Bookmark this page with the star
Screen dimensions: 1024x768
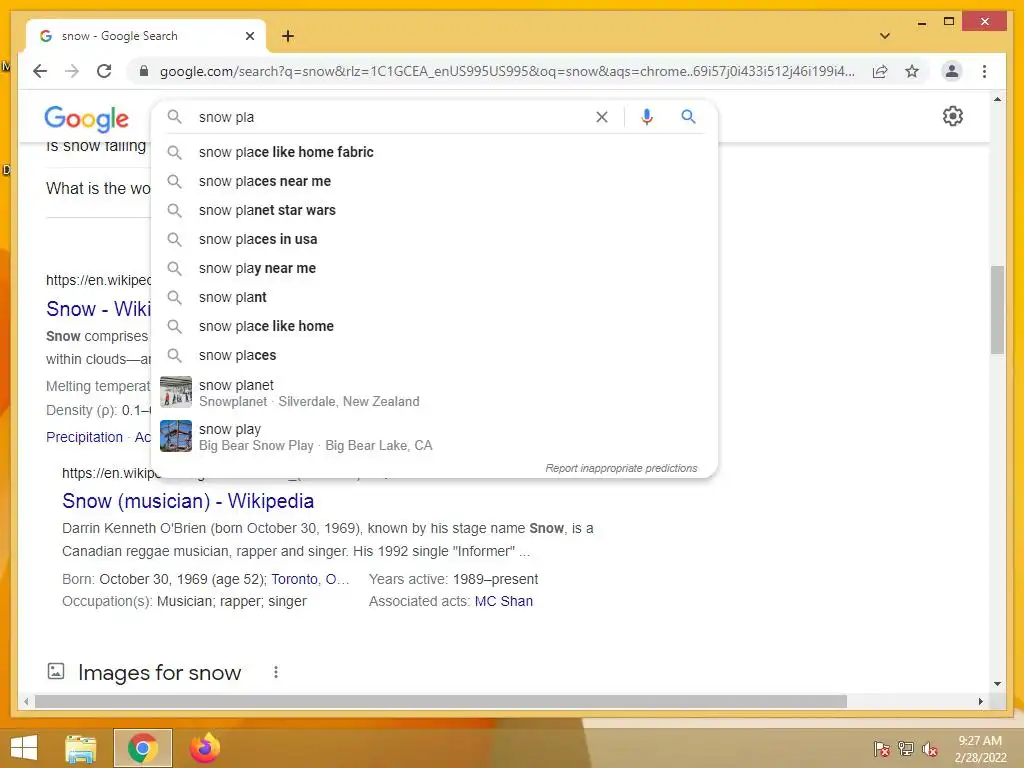[x=912, y=71]
